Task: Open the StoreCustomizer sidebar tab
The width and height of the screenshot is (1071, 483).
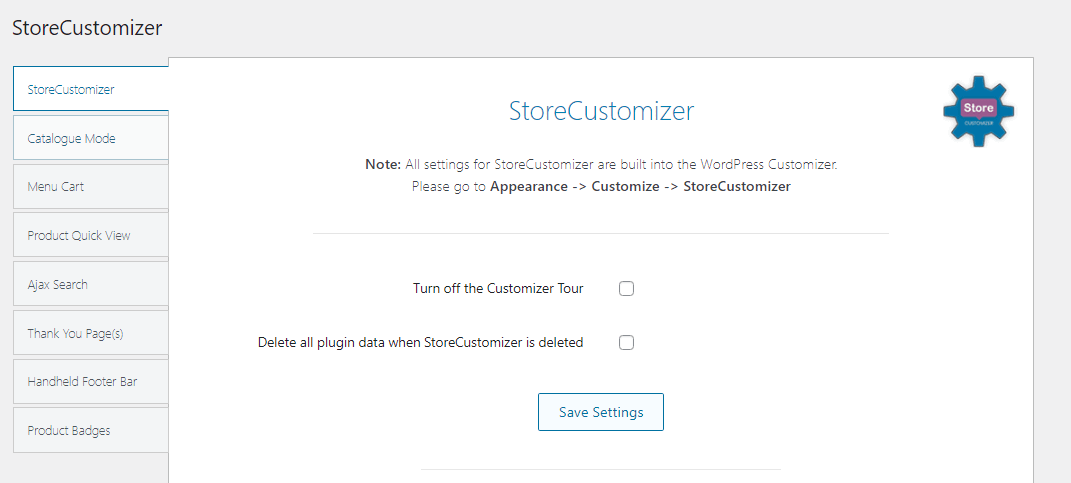Action: pos(71,89)
